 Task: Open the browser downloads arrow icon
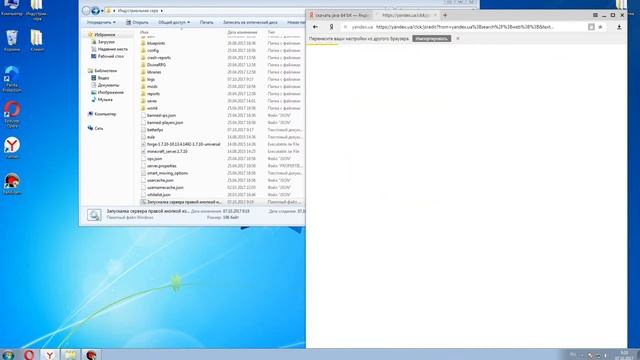click(619, 27)
